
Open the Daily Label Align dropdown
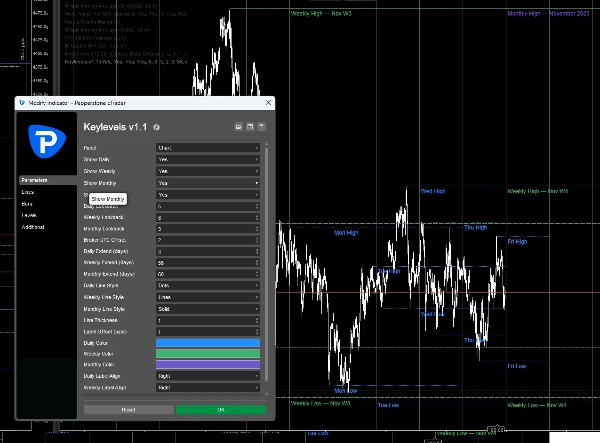pyautogui.click(x=208, y=376)
